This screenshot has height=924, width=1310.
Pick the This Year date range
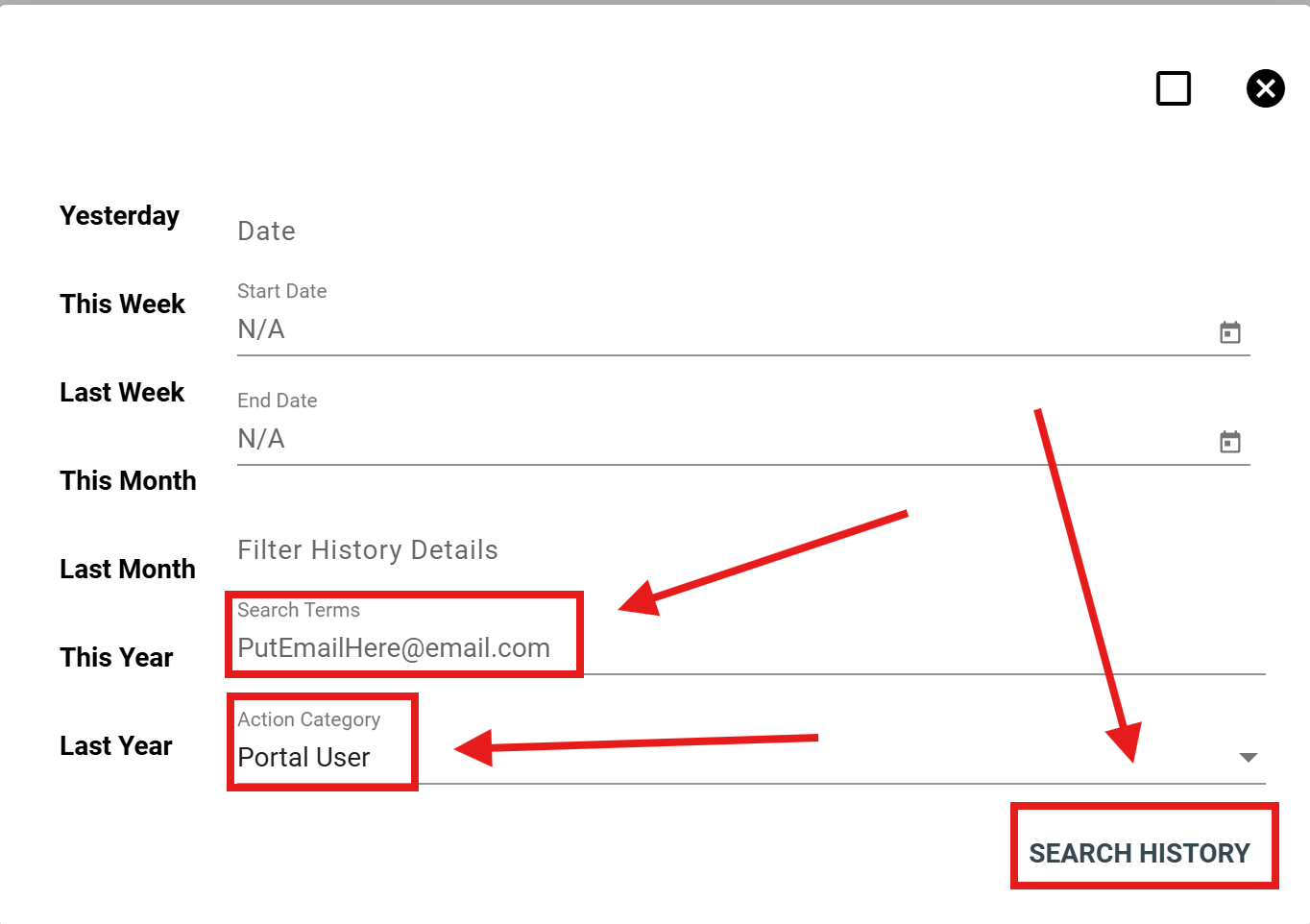click(x=116, y=657)
